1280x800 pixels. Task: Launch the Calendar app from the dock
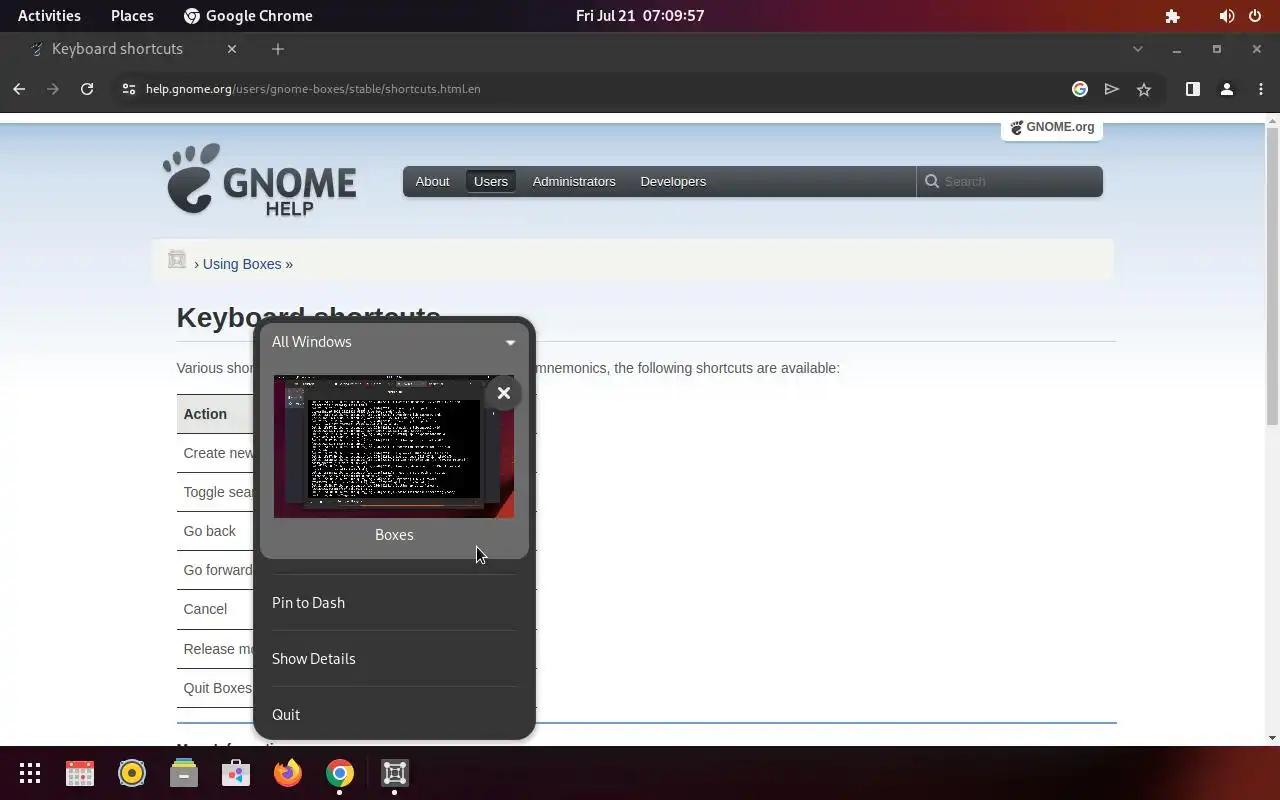point(80,773)
